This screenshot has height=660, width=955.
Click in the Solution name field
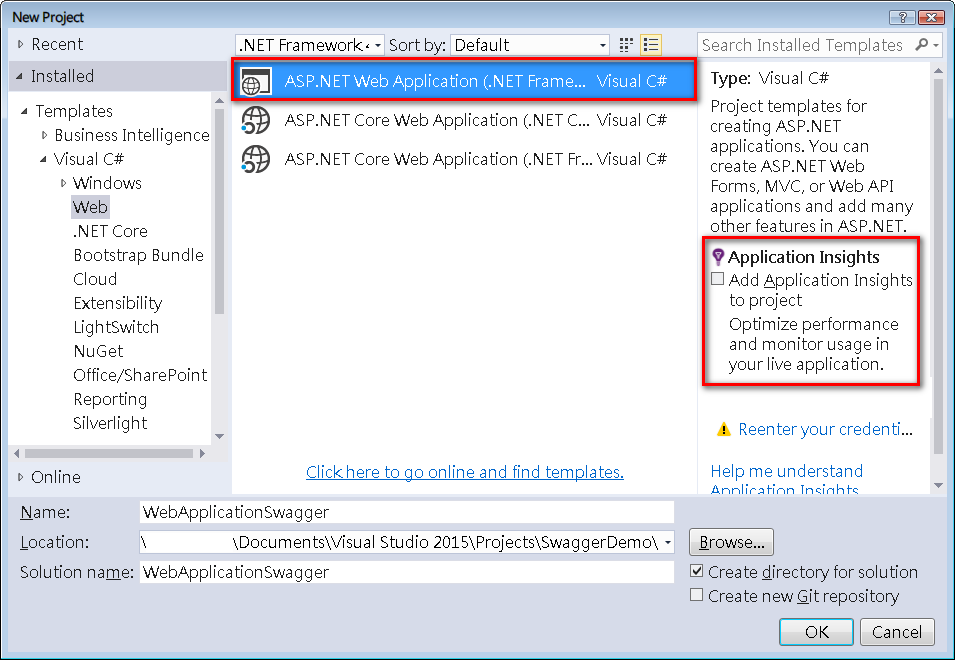407,572
